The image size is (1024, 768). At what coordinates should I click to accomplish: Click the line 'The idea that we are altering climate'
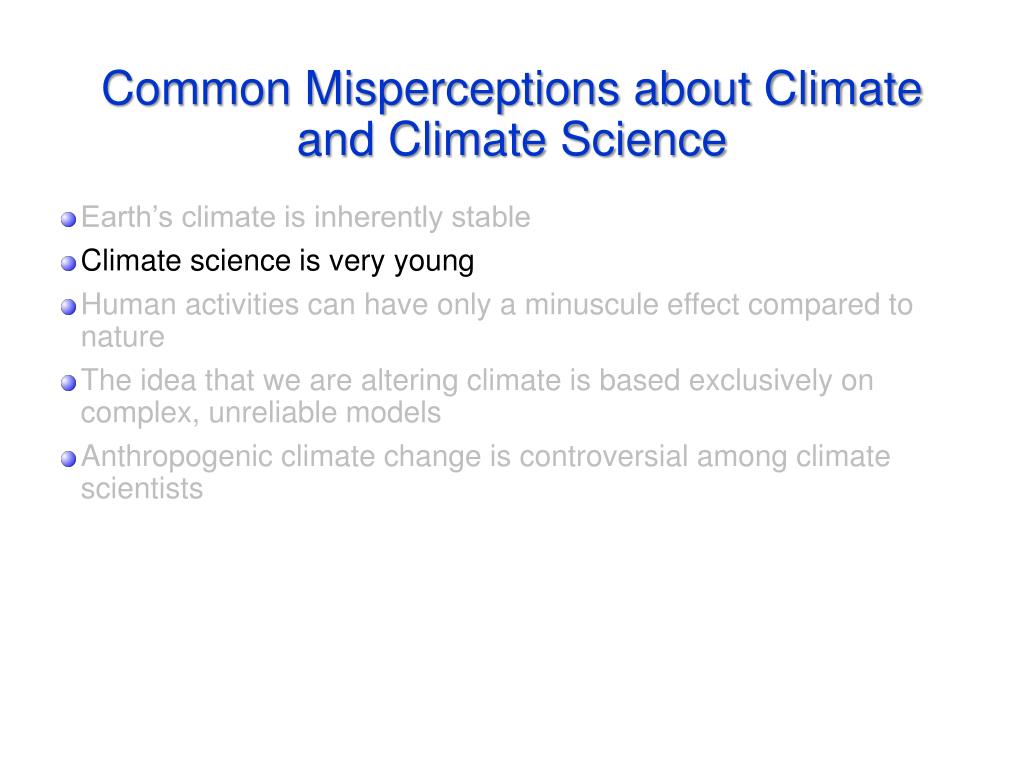[x=477, y=381]
